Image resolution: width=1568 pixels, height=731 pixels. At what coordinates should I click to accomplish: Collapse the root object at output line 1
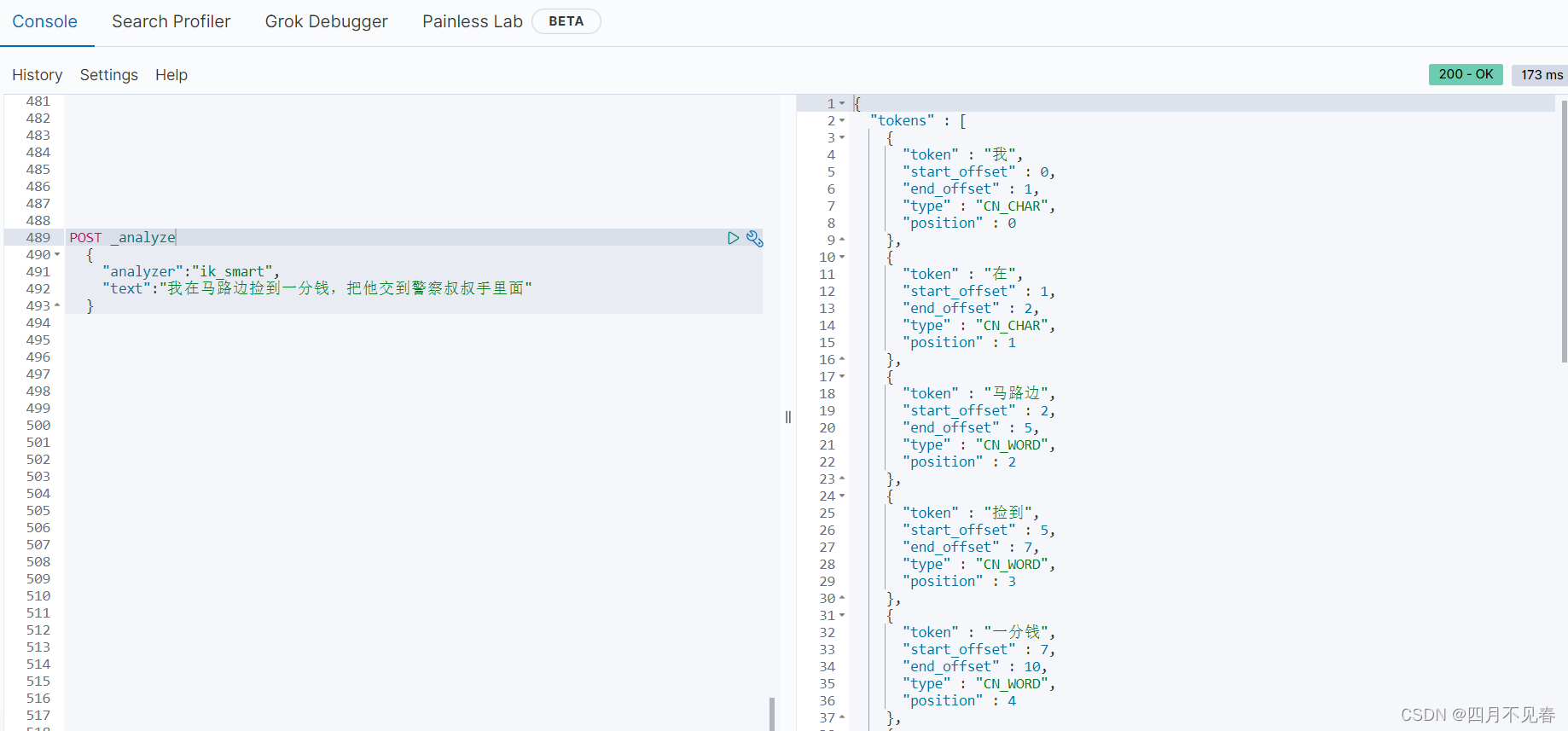[842, 103]
